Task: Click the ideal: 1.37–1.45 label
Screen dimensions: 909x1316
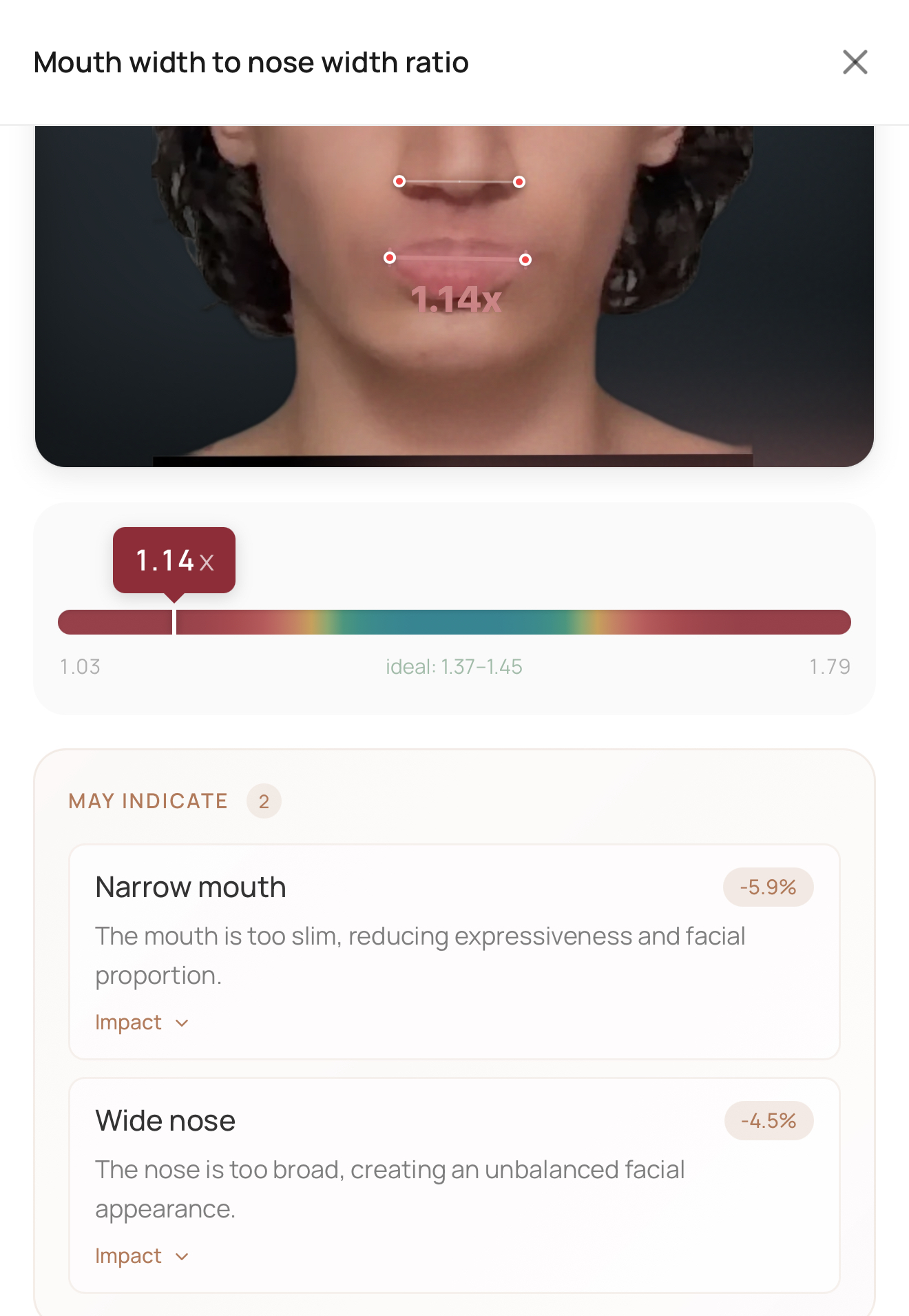Action: click(x=454, y=666)
